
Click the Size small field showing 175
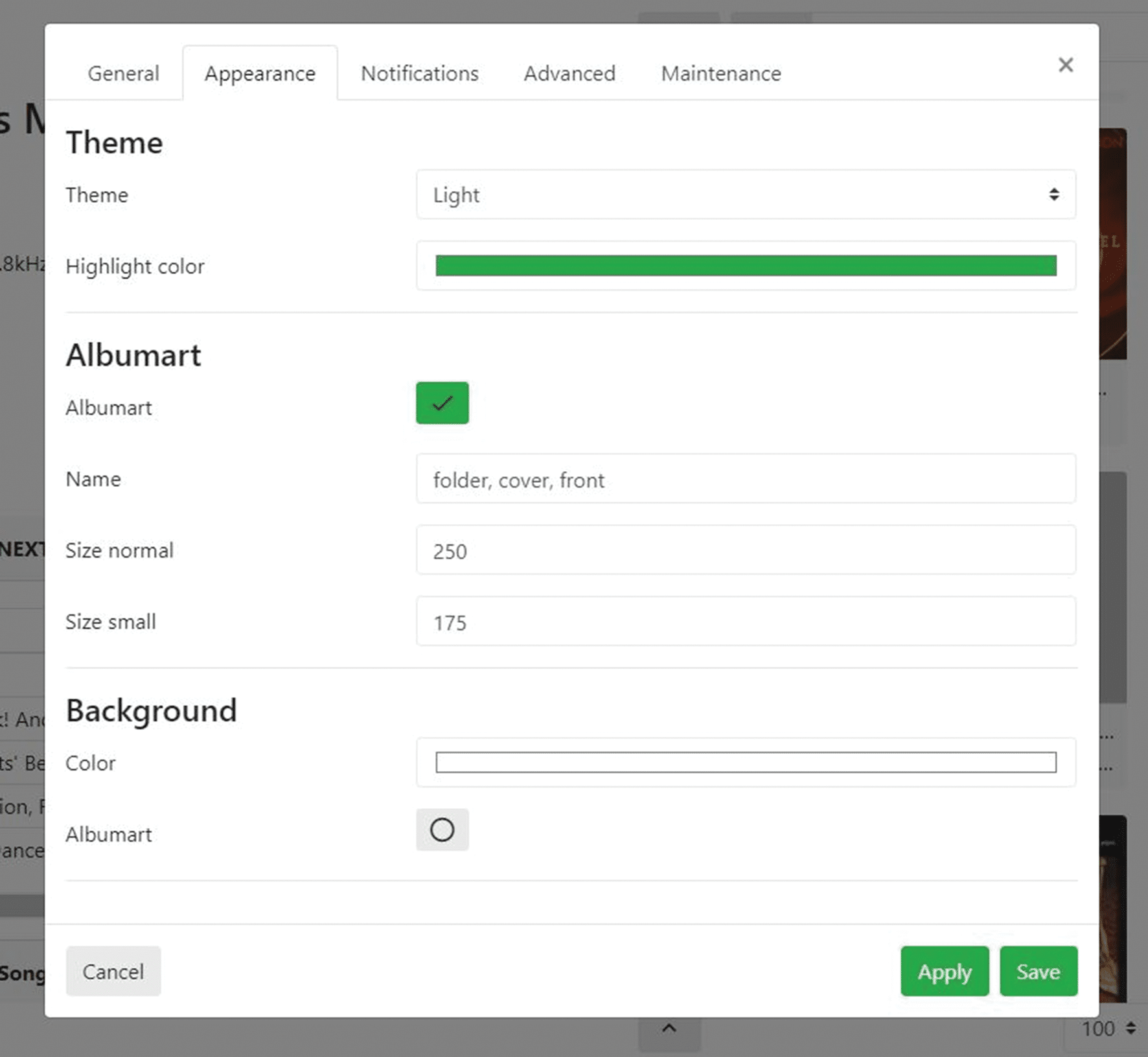click(x=745, y=622)
